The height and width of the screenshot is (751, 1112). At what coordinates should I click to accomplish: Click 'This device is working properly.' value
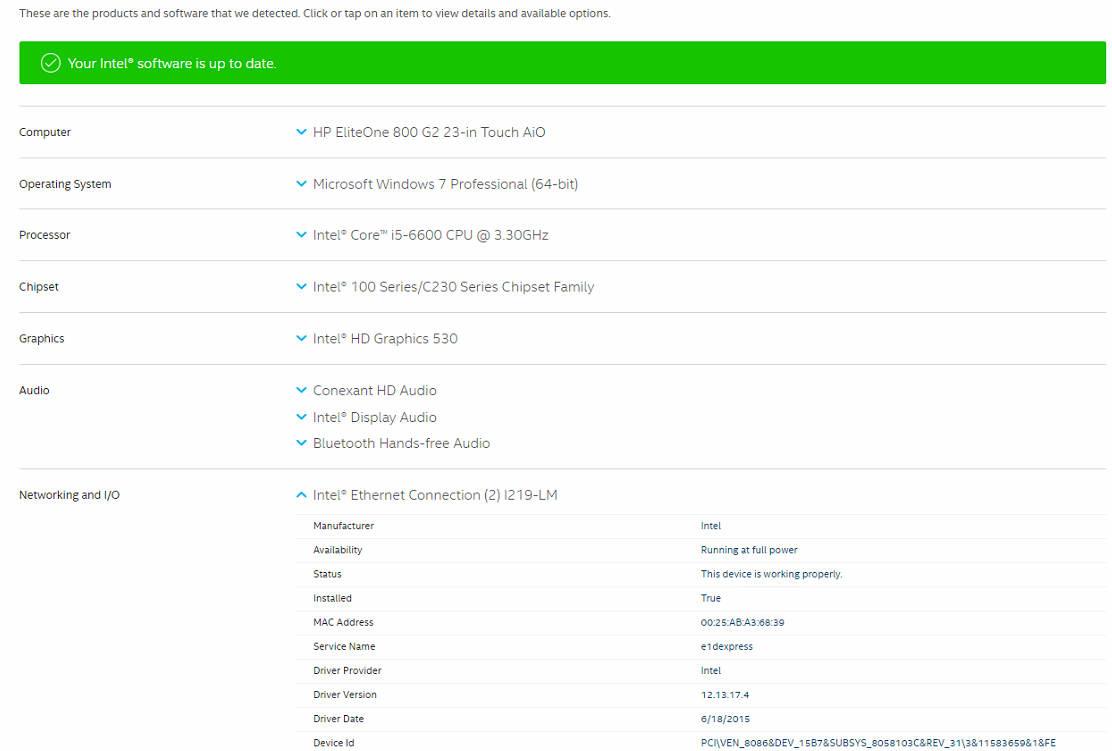pyautogui.click(x=772, y=574)
